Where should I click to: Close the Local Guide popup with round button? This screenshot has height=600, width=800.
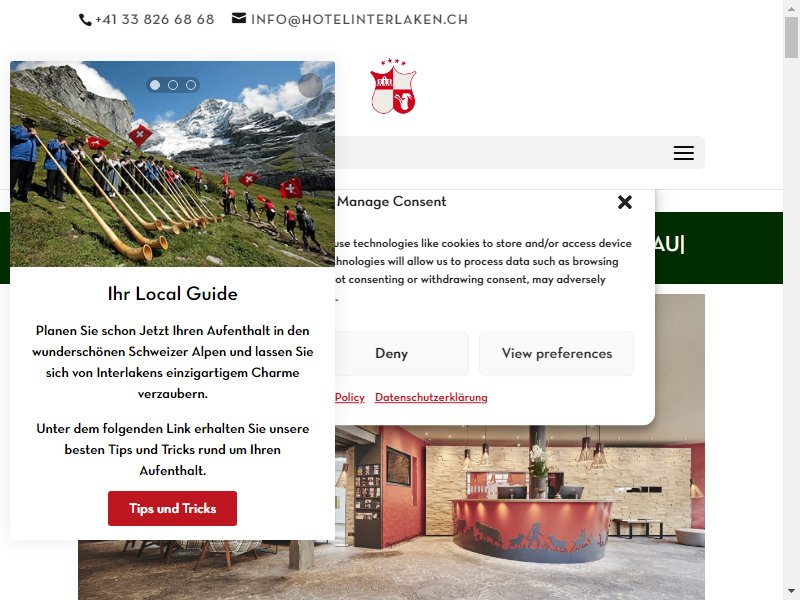pos(310,85)
